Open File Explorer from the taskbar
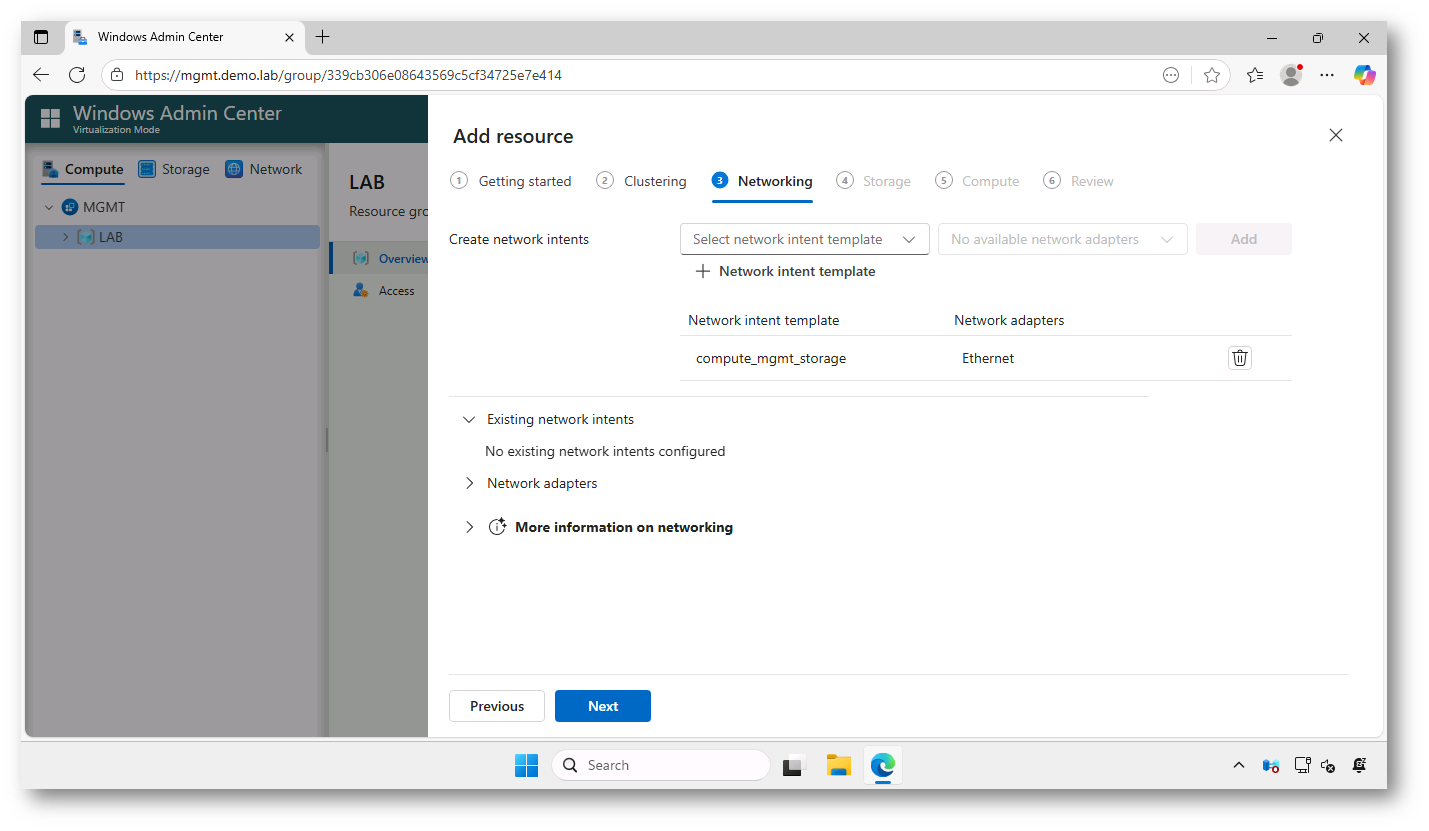Viewport: 1429px width, 831px height. pos(838,765)
